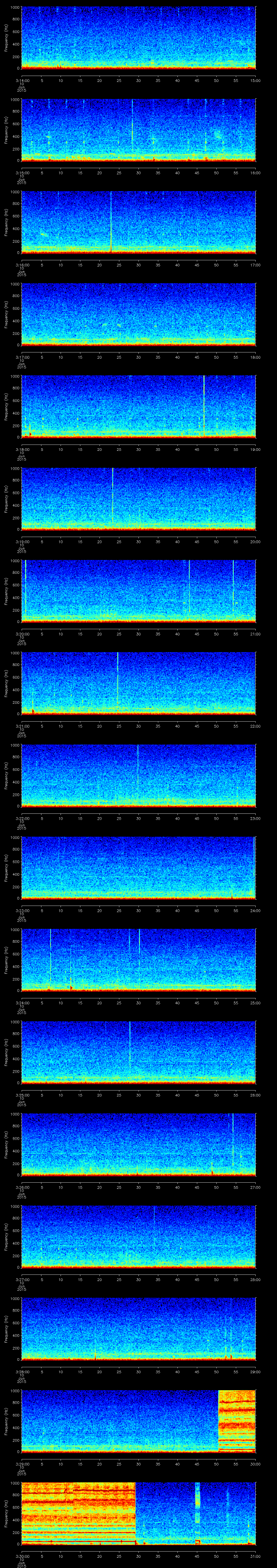Click the 3:30:00 time axis label

point(22,1556)
